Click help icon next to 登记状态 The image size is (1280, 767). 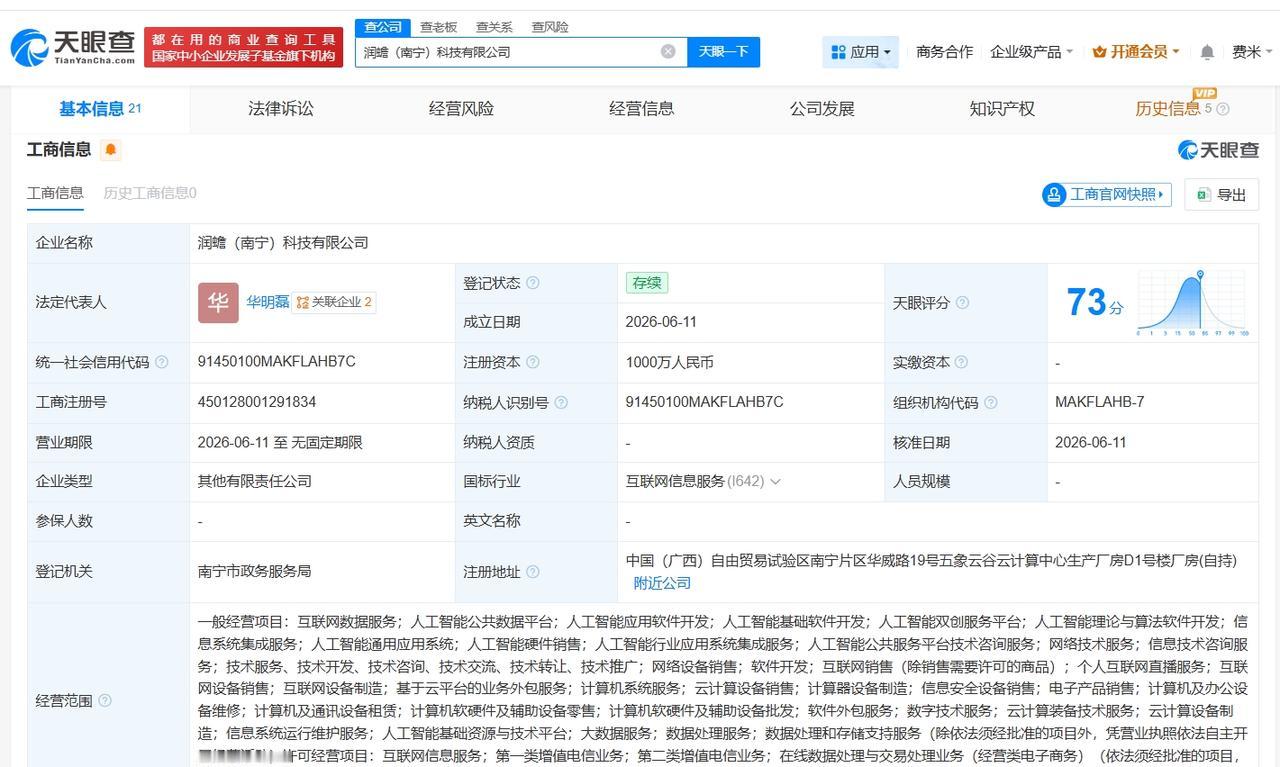pos(533,283)
